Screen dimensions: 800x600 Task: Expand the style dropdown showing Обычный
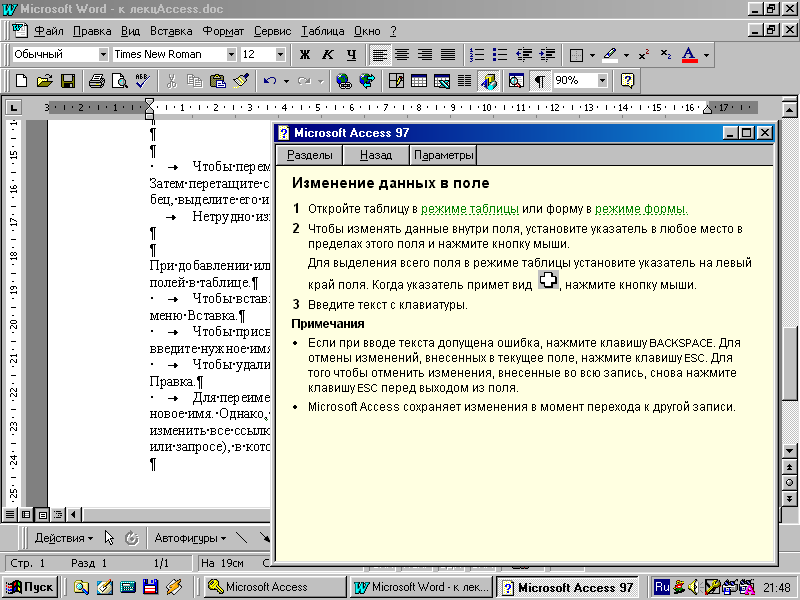click(103, 54)
